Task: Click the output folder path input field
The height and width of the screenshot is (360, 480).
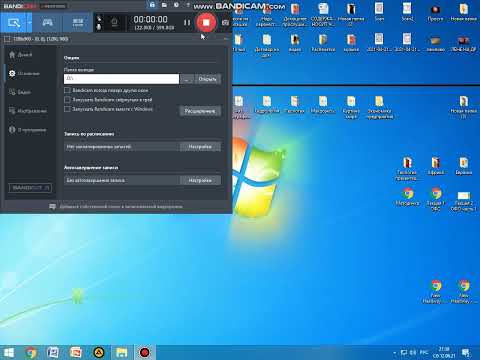Action: click(121, 79)
